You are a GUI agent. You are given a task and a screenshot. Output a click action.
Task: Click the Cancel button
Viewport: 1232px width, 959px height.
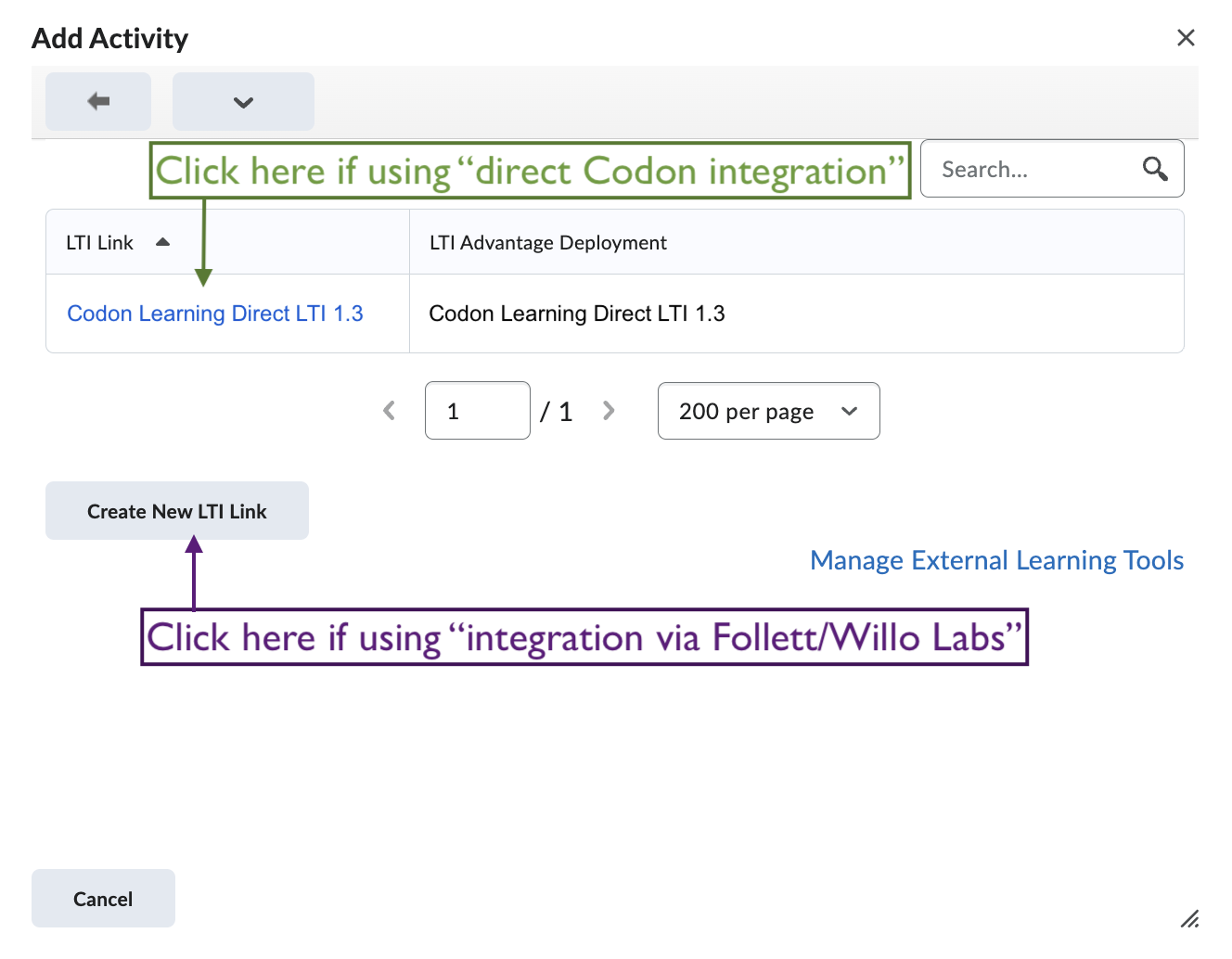point(103,899)
